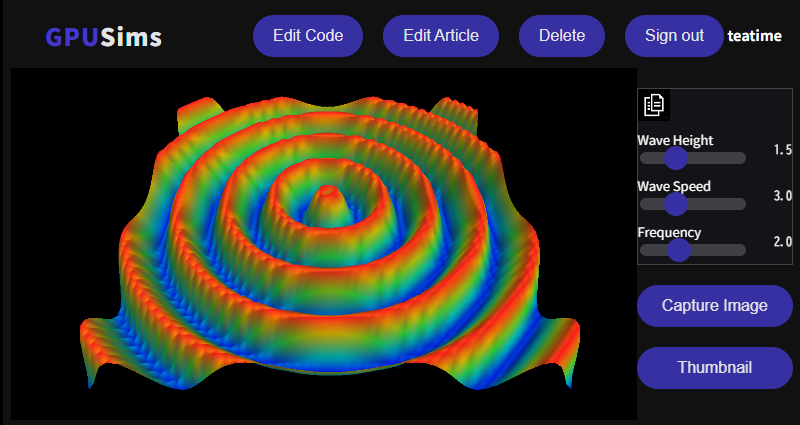Click the Frequency label
Image resolution: width=800 pixels, height=425 pixels.
[669, 233]
